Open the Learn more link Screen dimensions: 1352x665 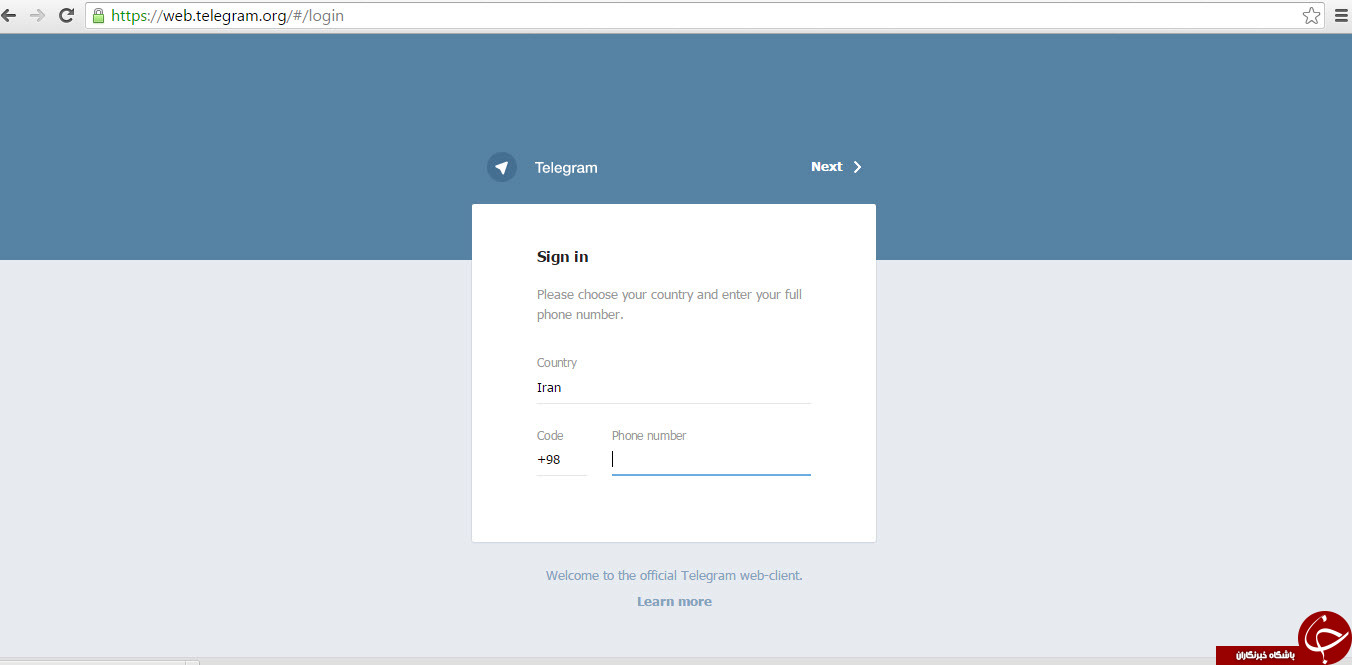pos(674,602)
